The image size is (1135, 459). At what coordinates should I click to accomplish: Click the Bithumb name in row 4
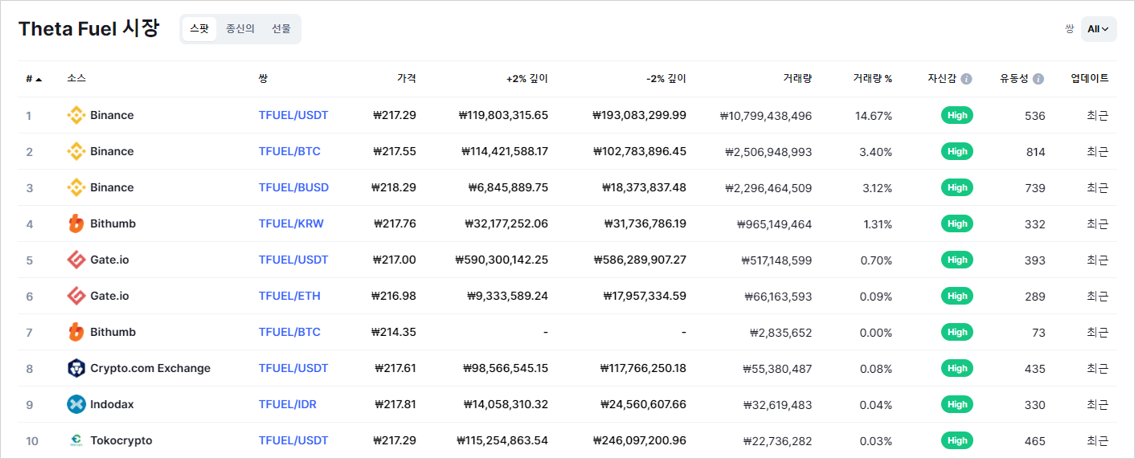click(x=113, y=224)
